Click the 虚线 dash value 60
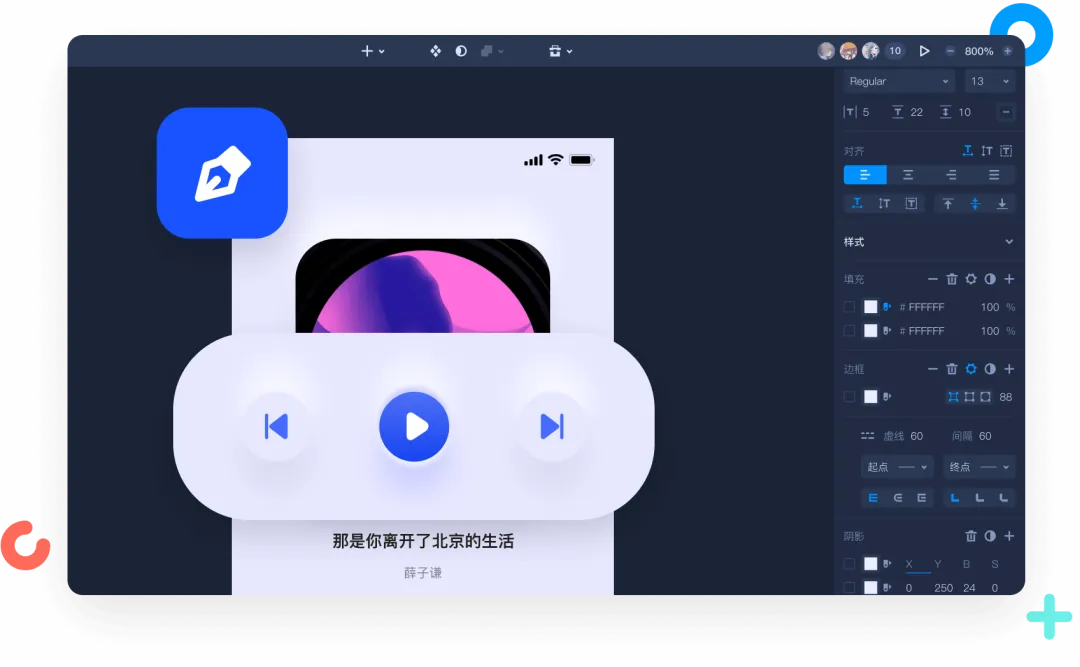 point(917,436)
